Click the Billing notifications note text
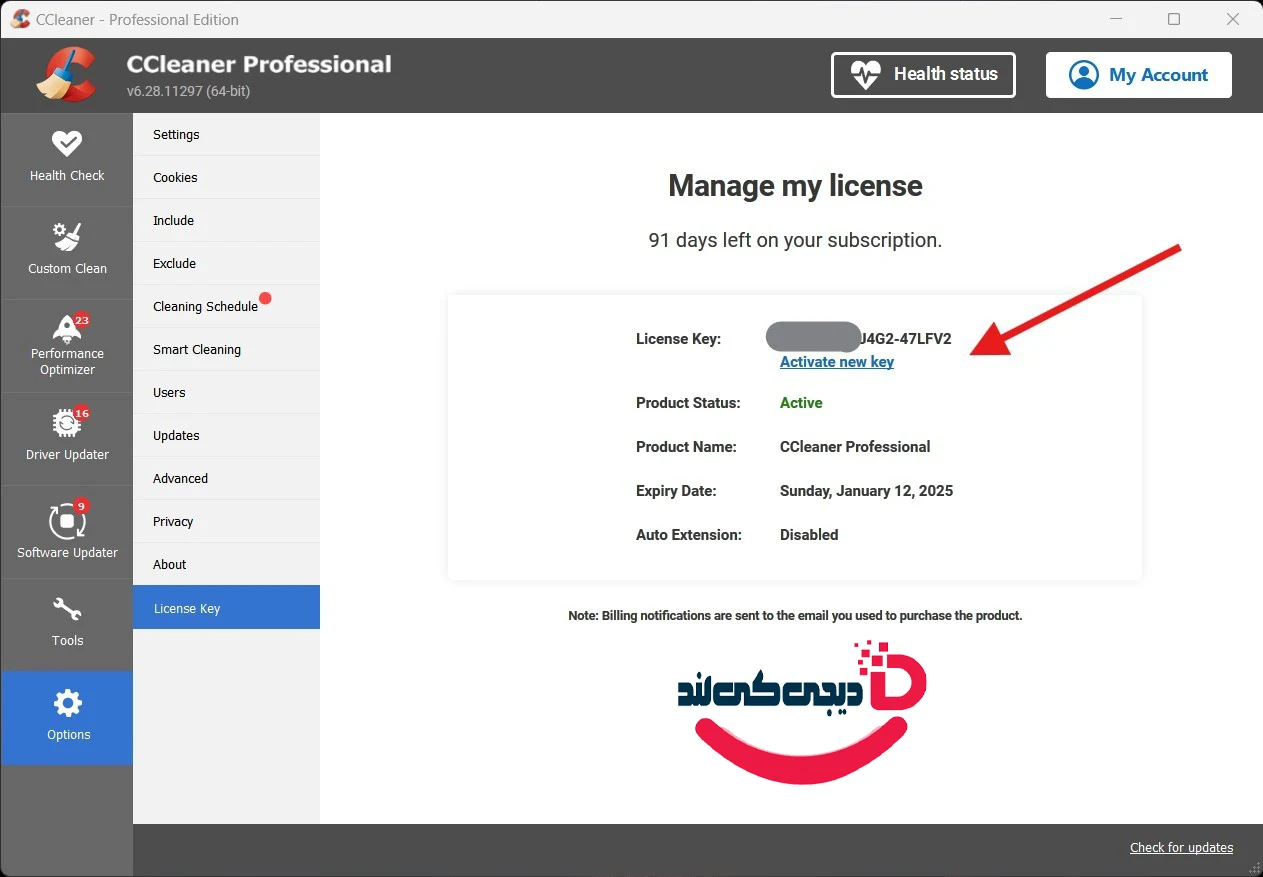The image size is (1263, 877). click(795, 616)
